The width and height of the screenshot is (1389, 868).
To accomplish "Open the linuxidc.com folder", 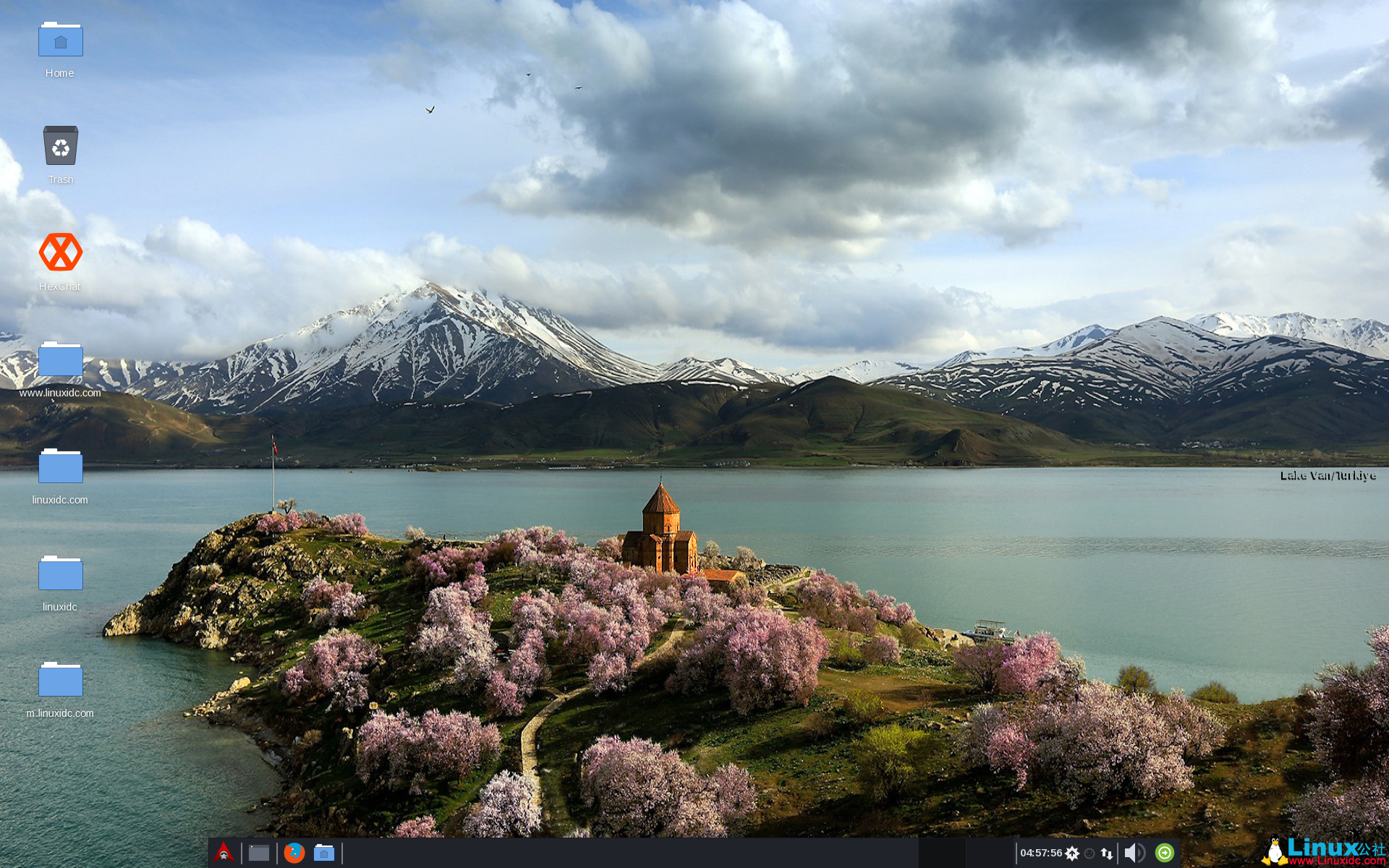I will pyautogui.click(x=61, y=467).
